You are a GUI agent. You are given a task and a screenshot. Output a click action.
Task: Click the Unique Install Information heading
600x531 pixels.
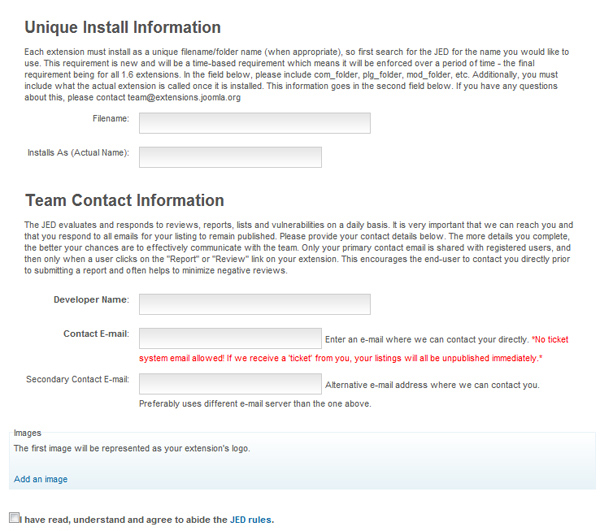[122, 28]
